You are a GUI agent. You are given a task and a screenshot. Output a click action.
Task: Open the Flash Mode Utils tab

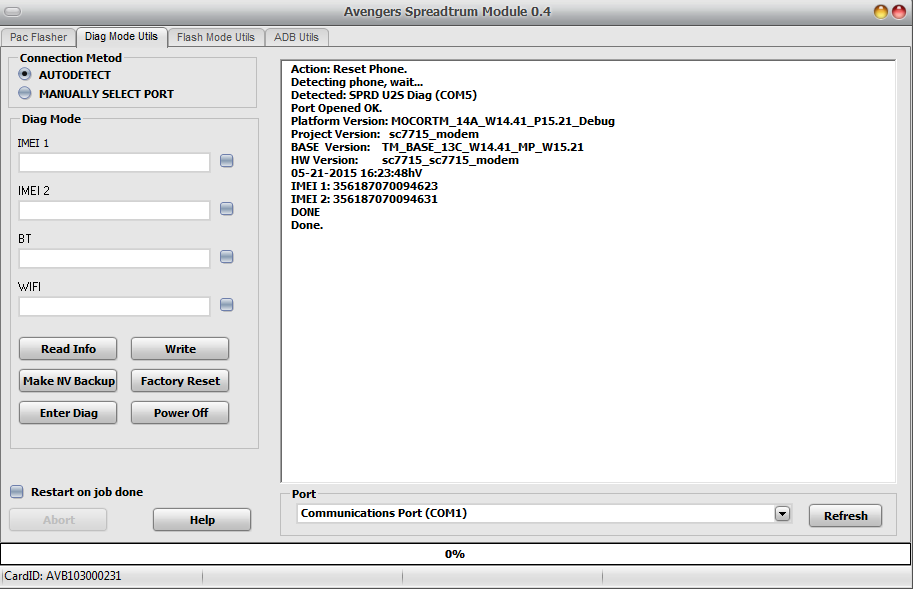(215, 37)
